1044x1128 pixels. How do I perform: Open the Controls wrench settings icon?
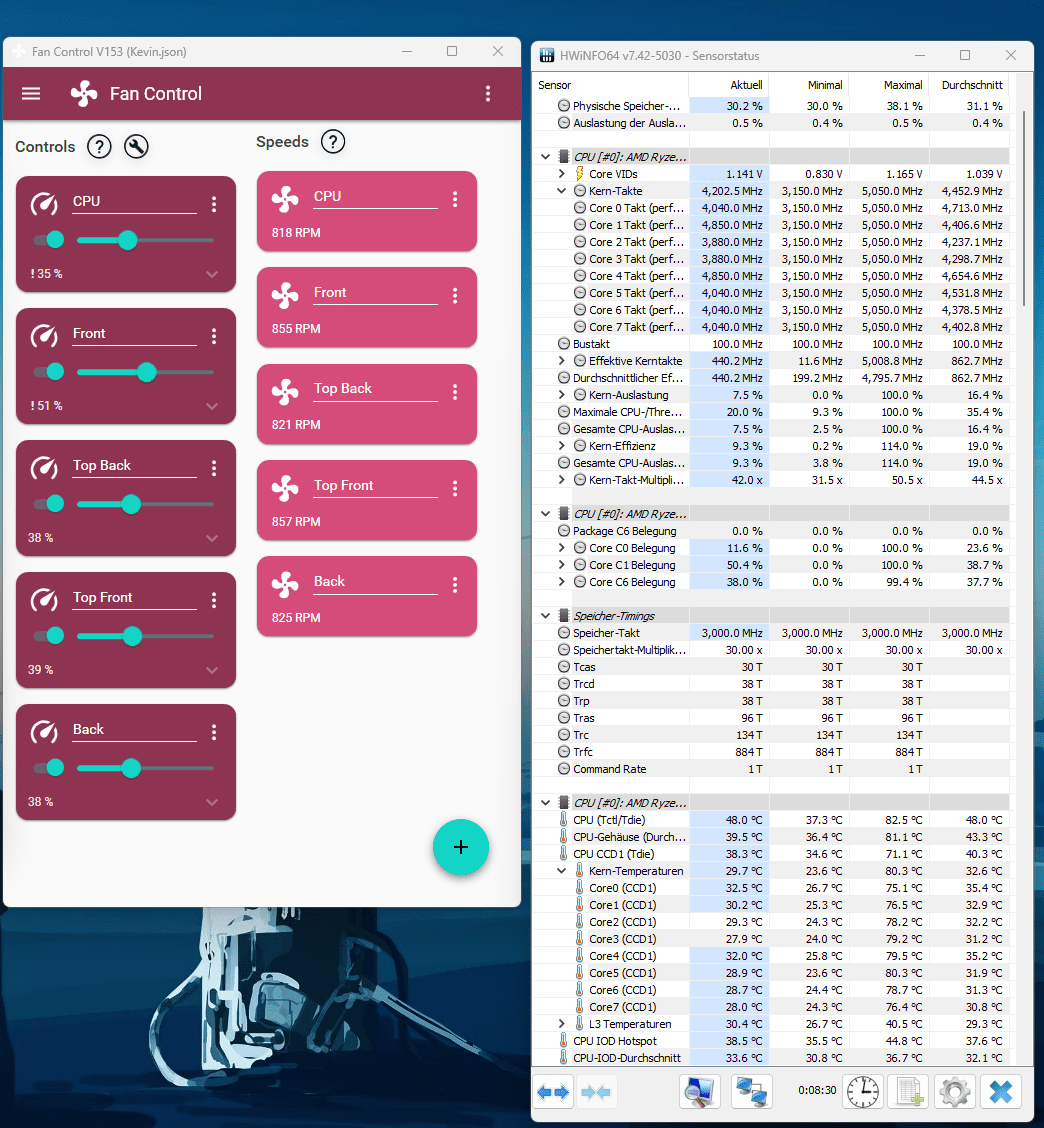tap(136, 147)
